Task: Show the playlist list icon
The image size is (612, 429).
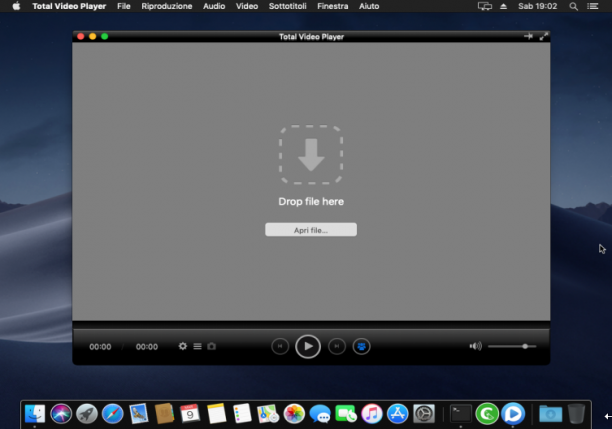Action: [x=197, y=346]
